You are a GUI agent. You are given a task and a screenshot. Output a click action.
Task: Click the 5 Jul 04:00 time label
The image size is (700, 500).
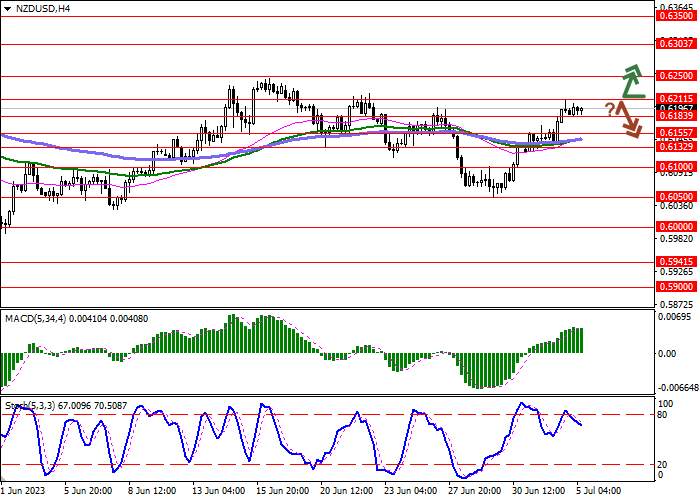click(x=599, y=491)
